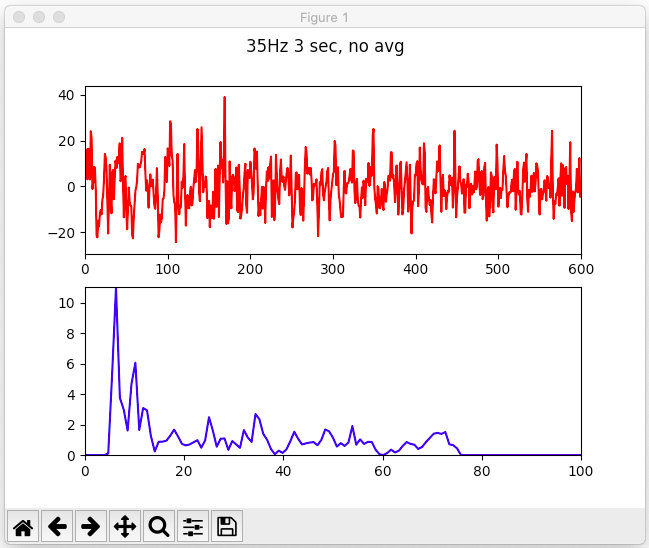
Task: Click y-axis label −20 on top plot
Action: click(61, 233)
